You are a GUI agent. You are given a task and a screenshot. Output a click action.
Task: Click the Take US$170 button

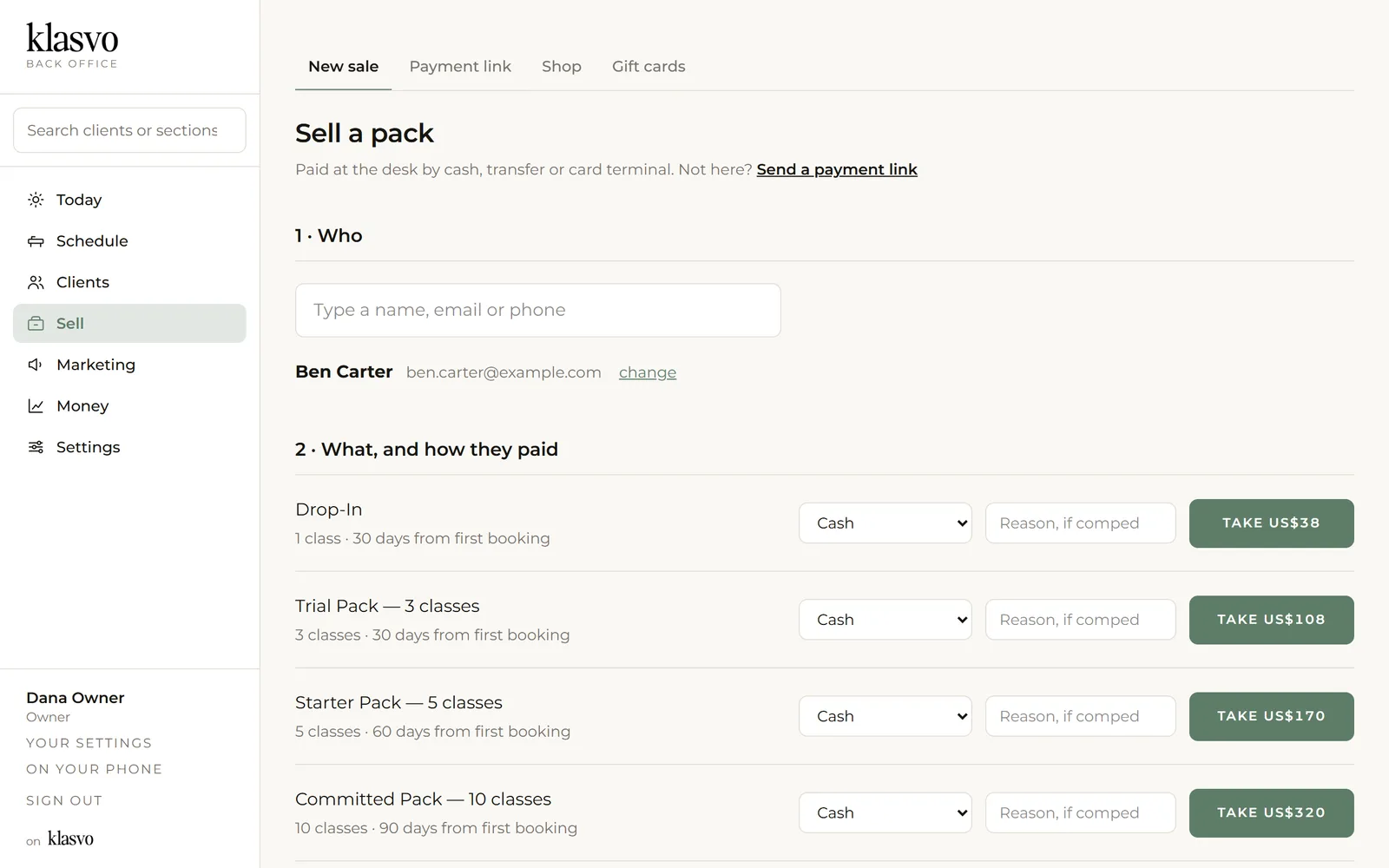1271,716
